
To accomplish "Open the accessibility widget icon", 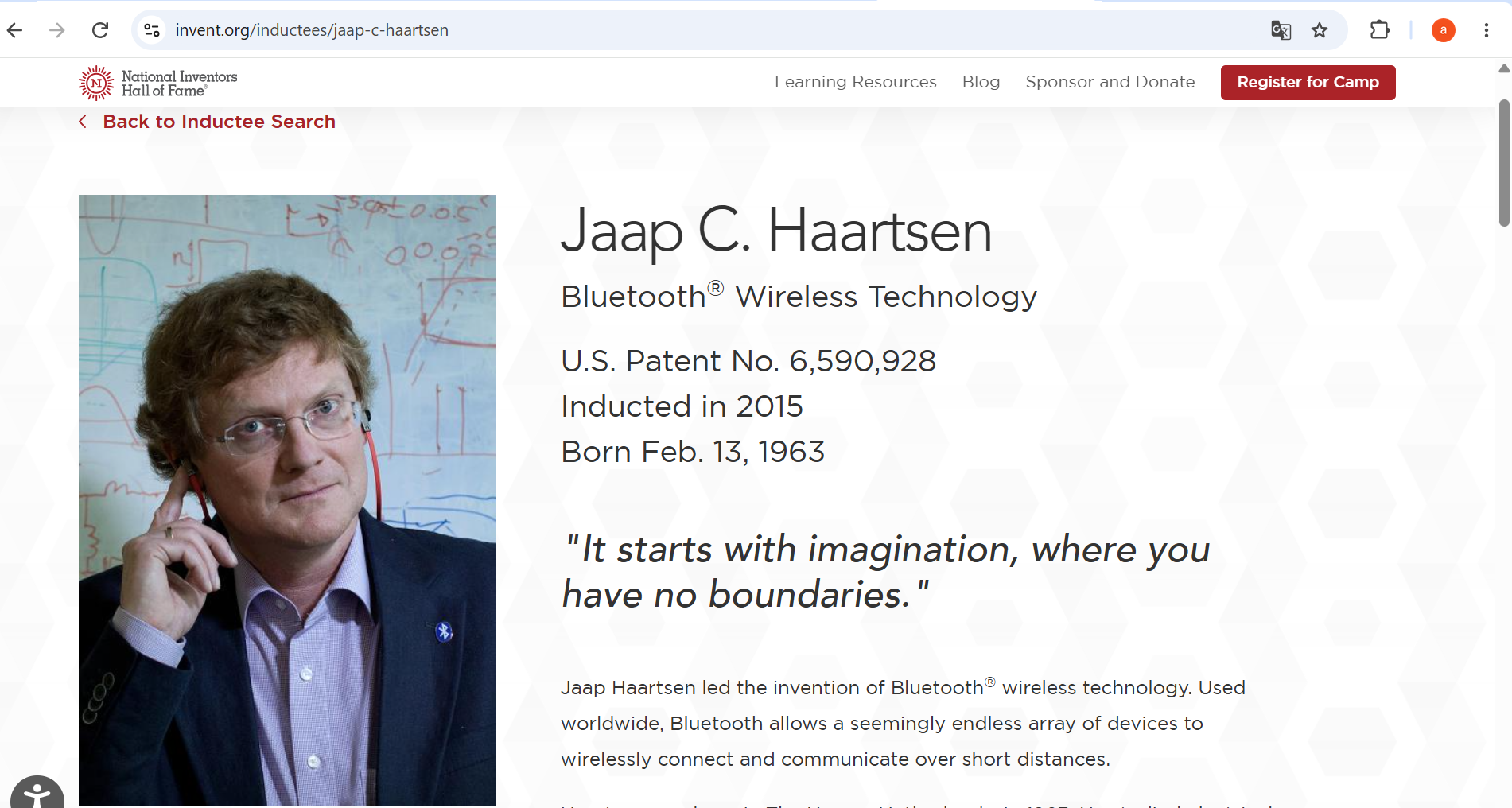I will (x=37, y=794).
